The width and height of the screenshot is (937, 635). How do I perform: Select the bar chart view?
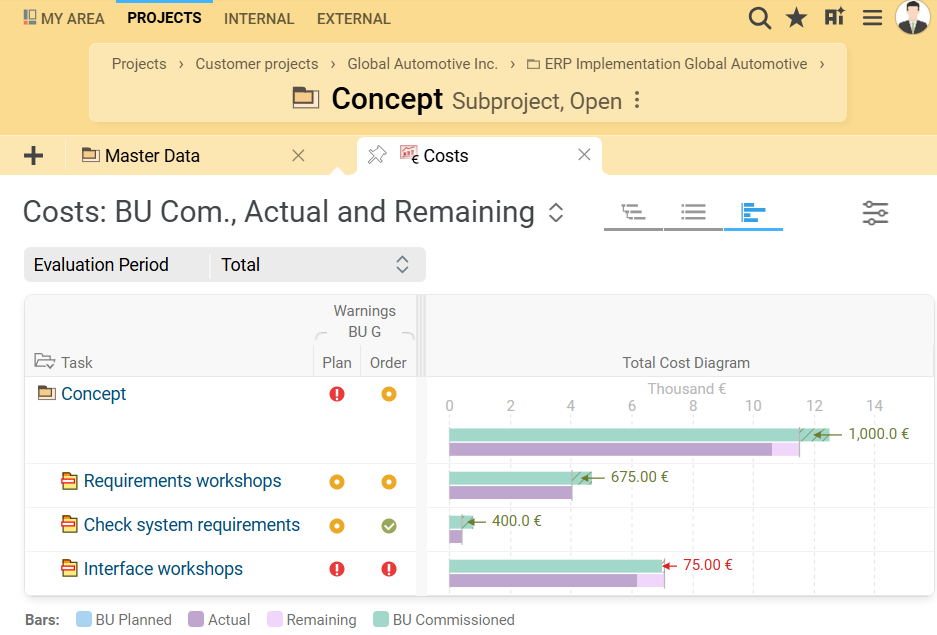(x=753, y=213)
